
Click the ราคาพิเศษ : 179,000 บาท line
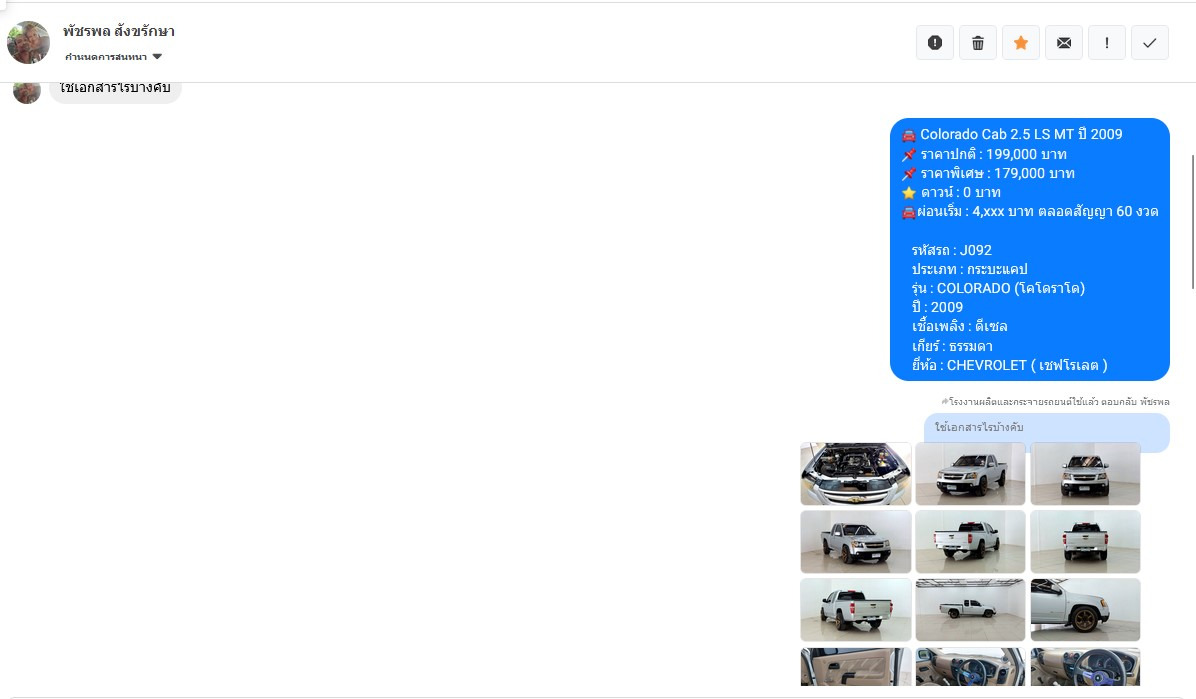(988, 173)
